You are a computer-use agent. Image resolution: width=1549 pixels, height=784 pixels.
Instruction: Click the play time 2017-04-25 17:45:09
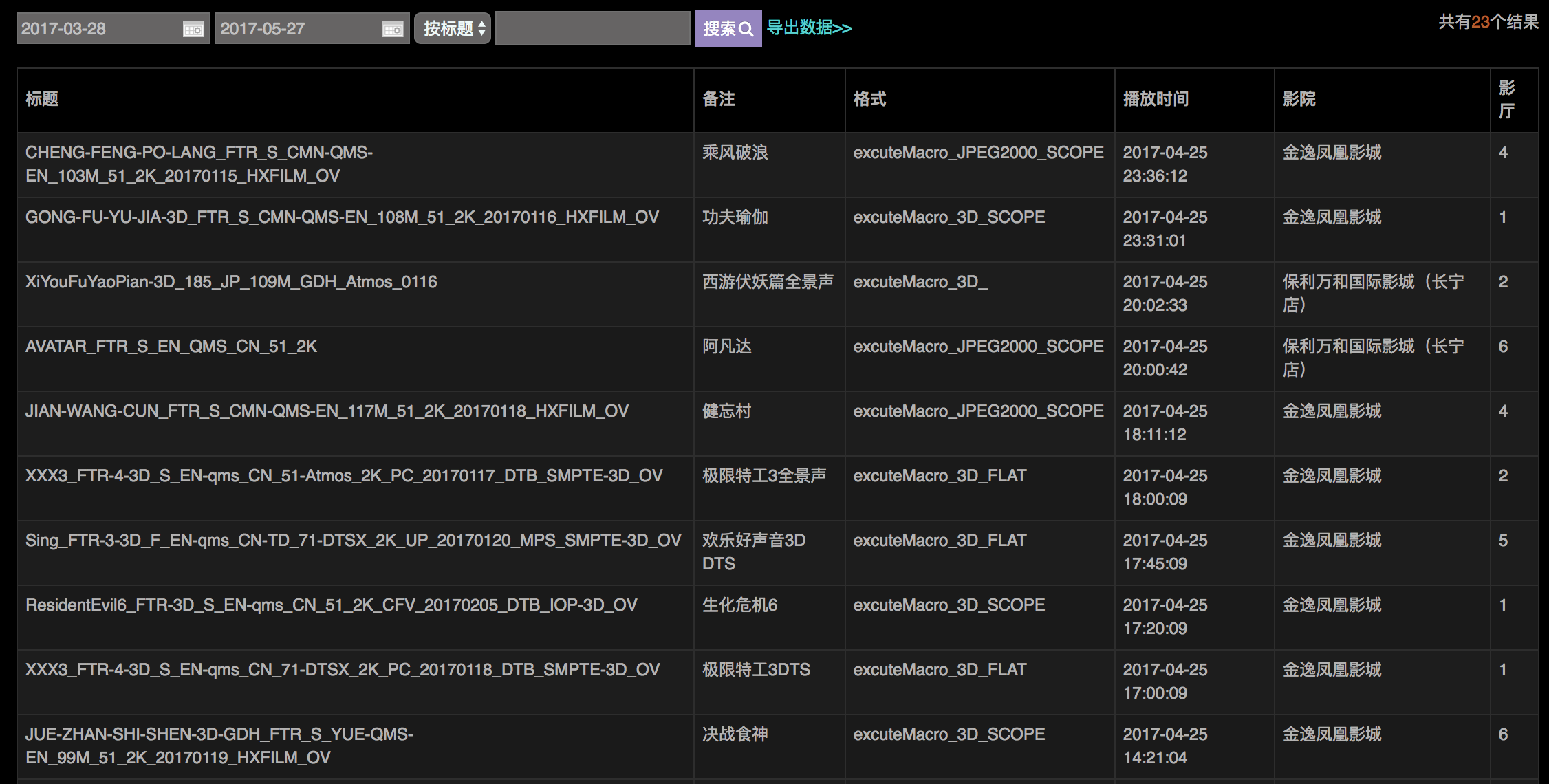[x=1165, y=552]
